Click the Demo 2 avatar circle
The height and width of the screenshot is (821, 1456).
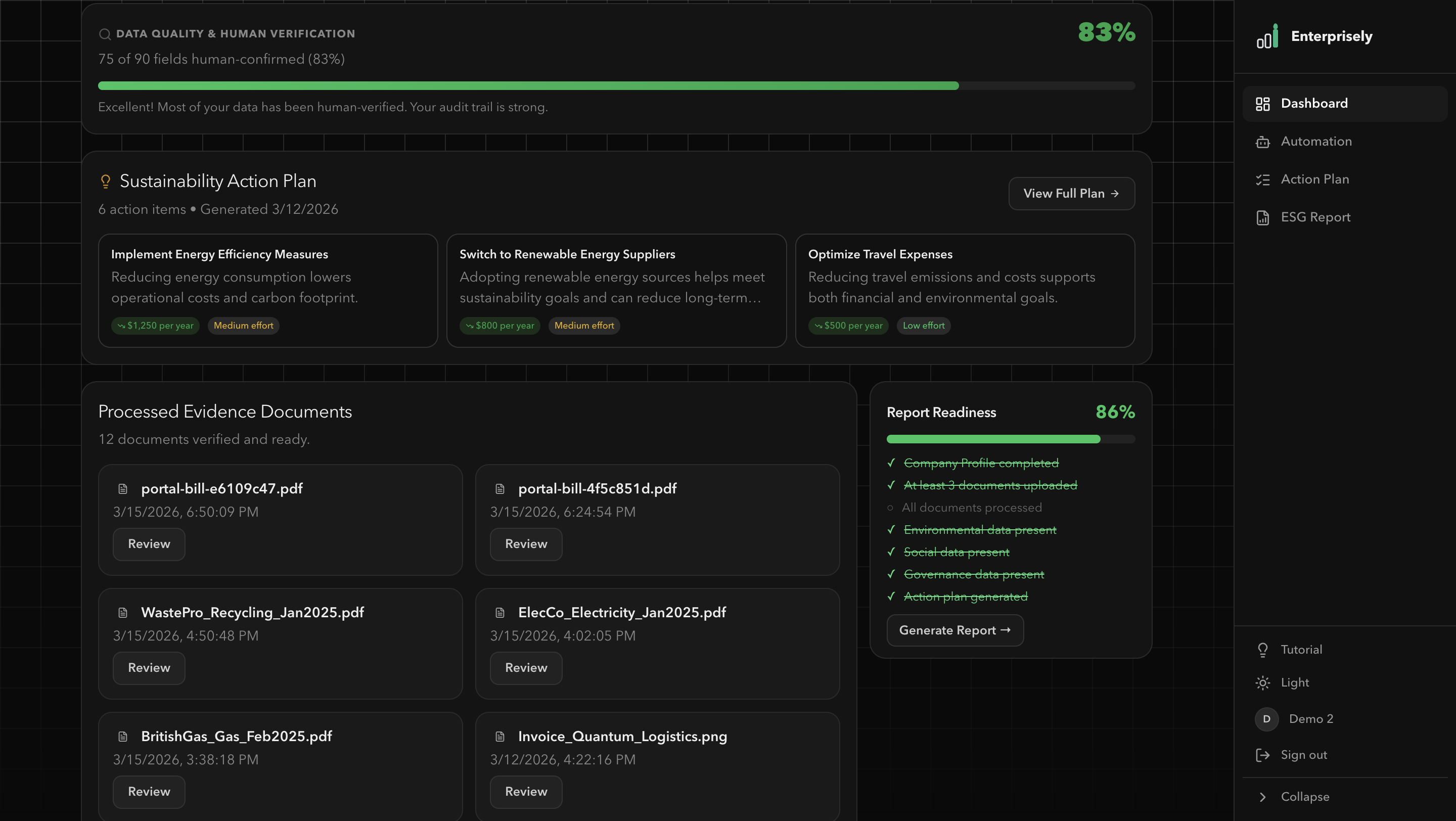pyautogui.click(x=1266, y=719)
